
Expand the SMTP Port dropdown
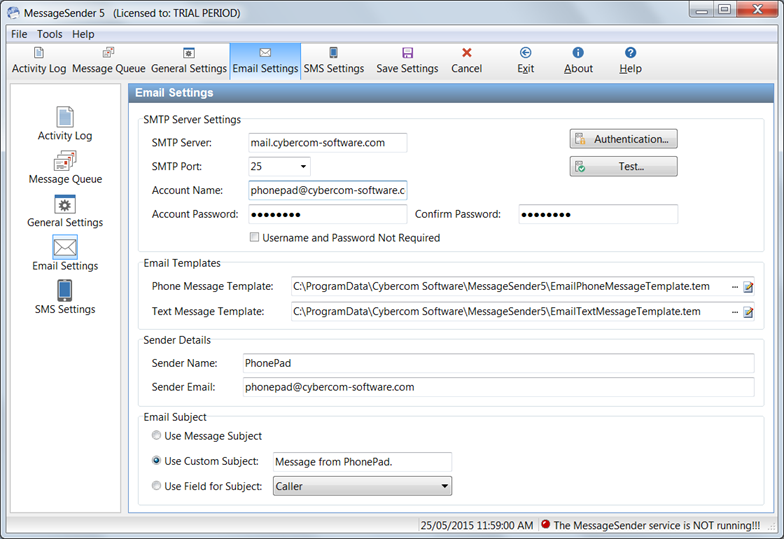tap(303, 166)
